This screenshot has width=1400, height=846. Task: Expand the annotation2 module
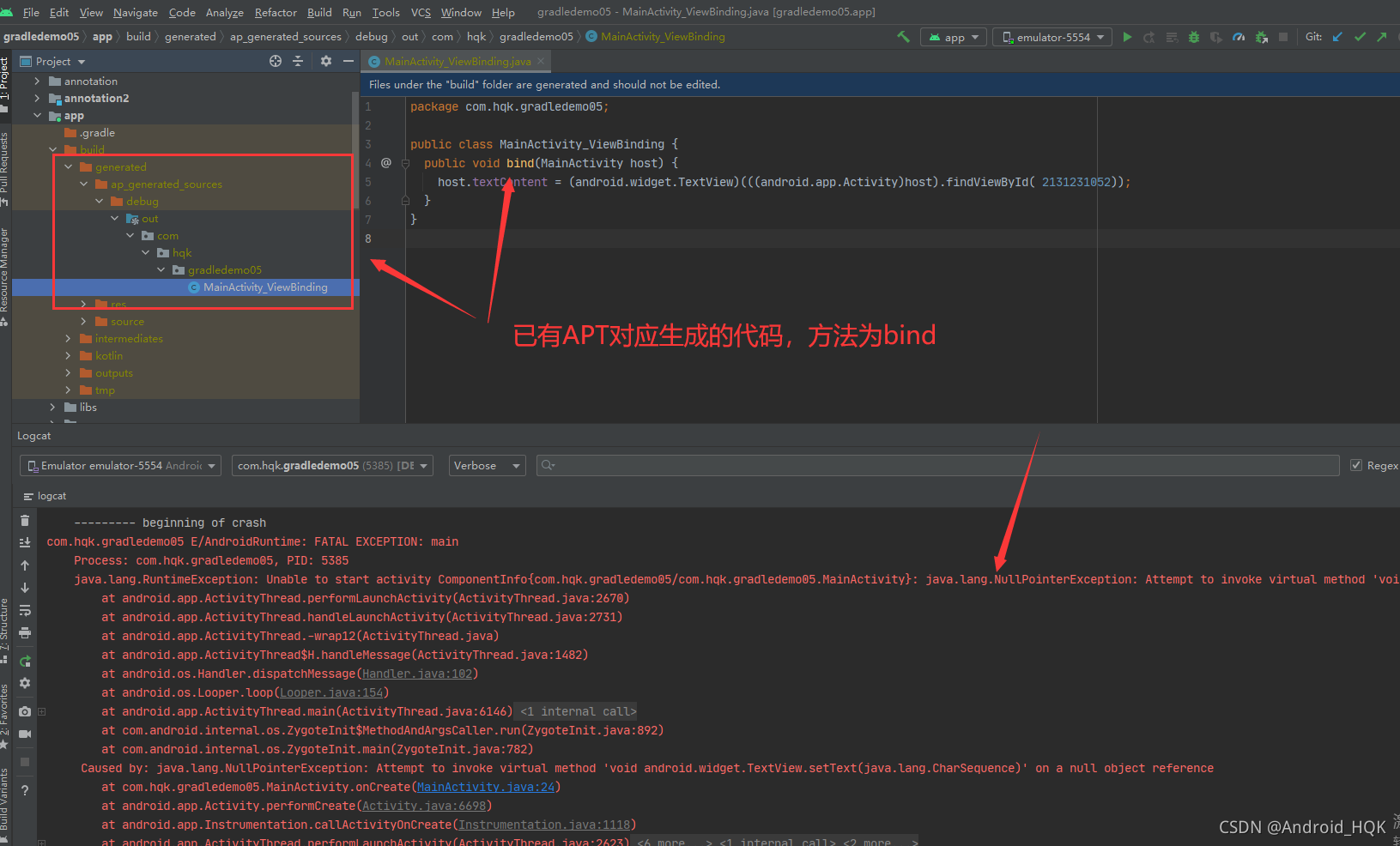(x=37, y=98)
